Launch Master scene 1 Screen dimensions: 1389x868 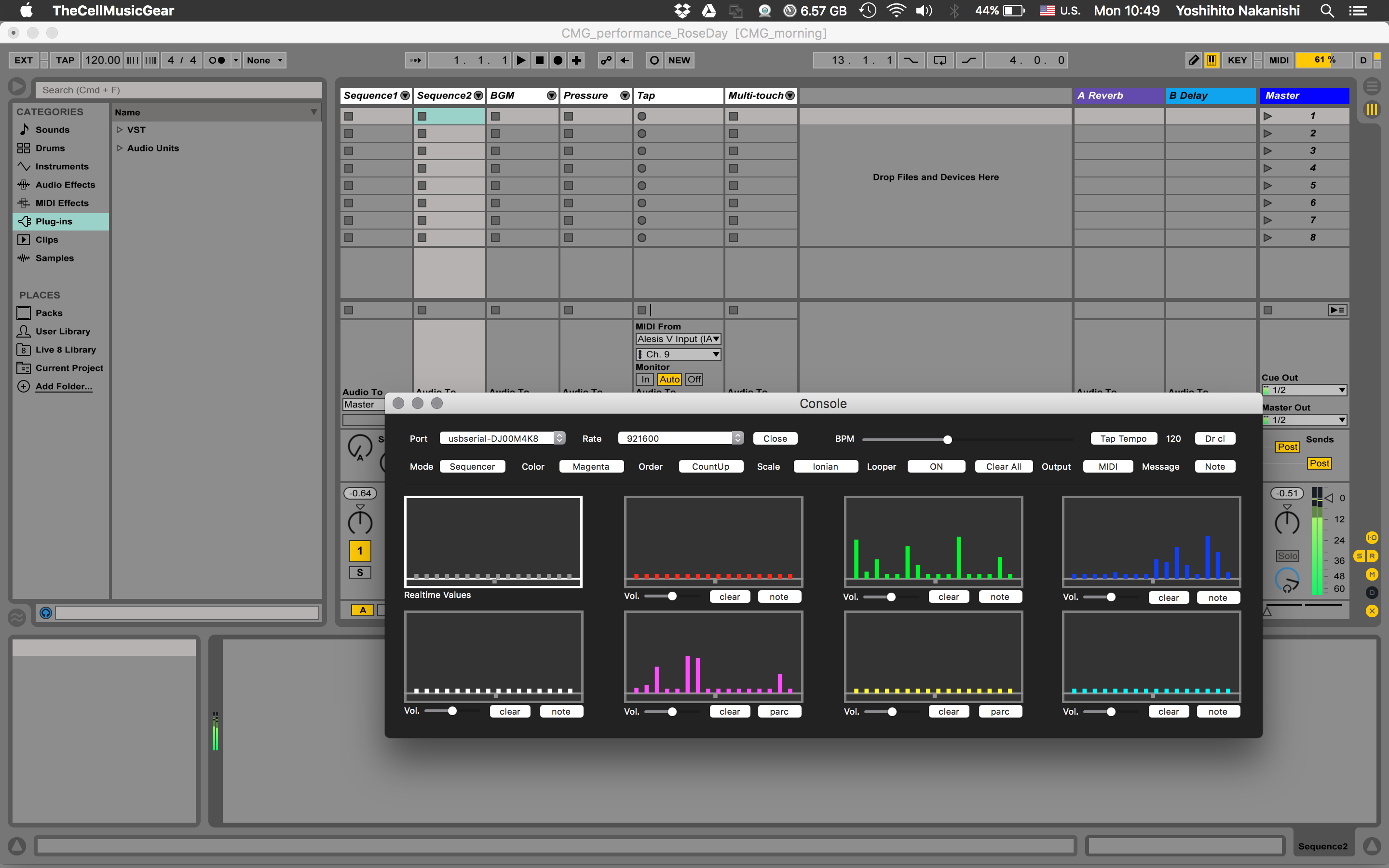(x=1268, y=116)
